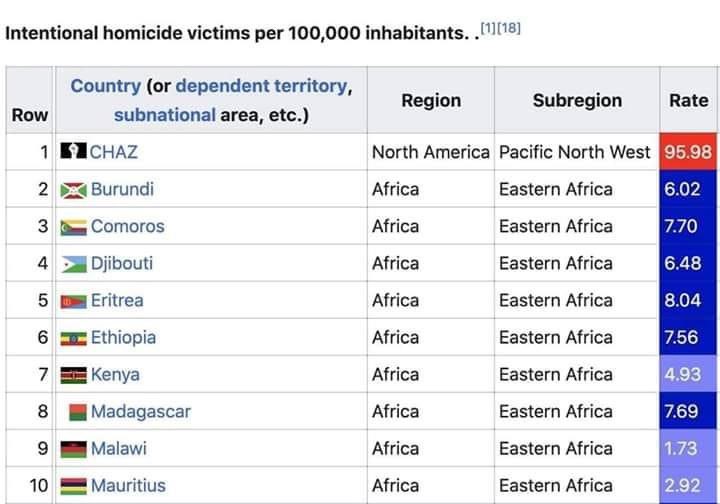720x504 pixels.
Task: Open the 'subnational' header link
Action: coord(164,115)
